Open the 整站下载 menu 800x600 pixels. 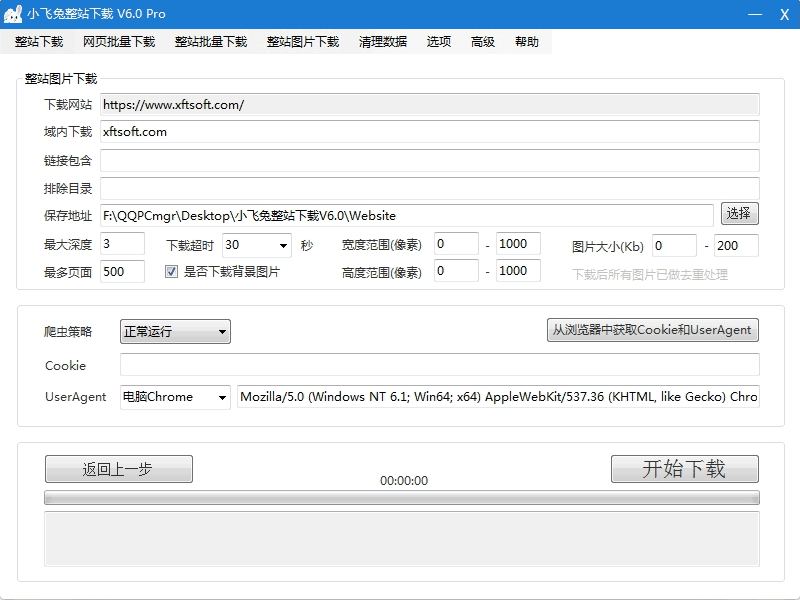tap(39, 42)
